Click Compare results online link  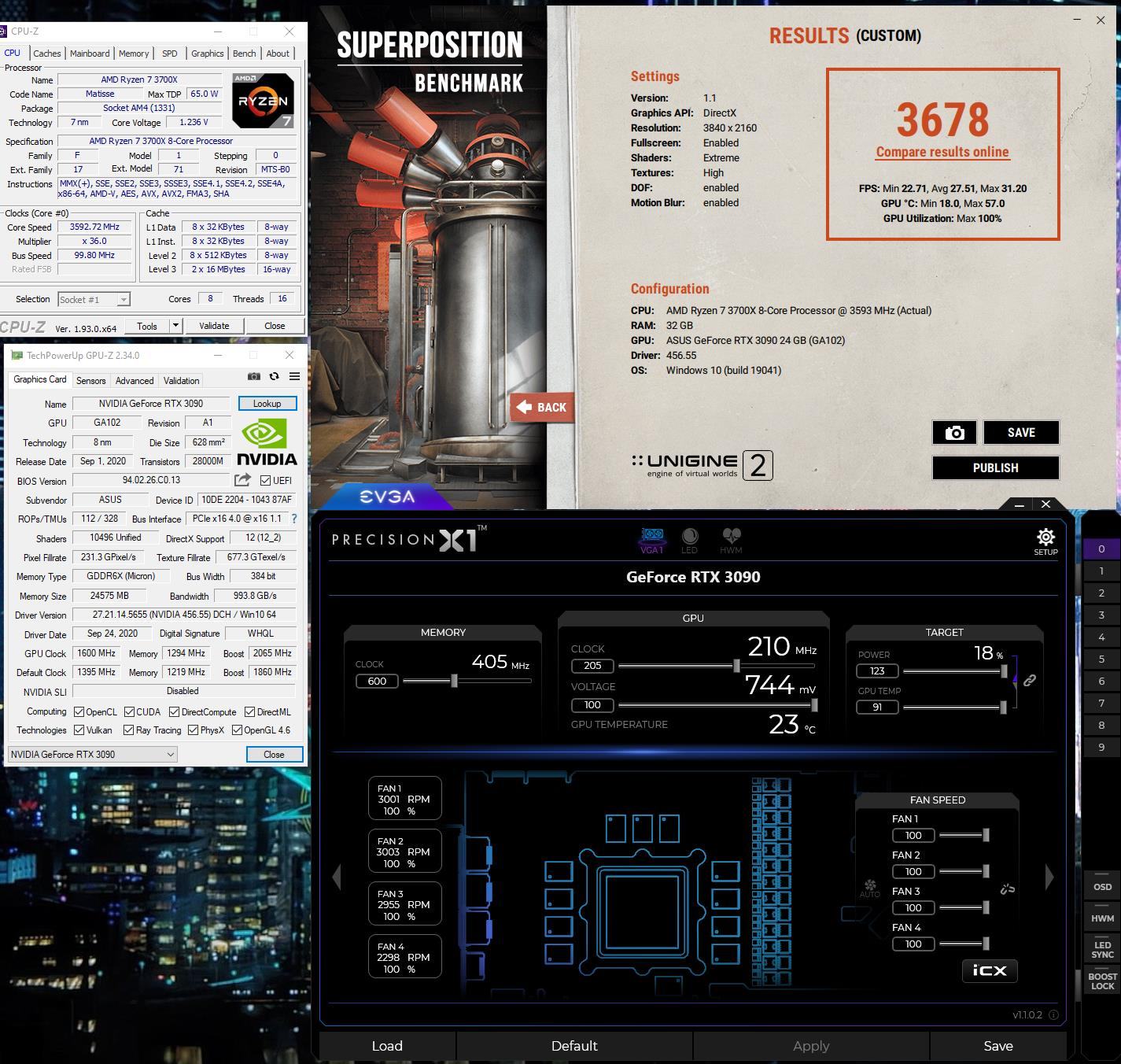942,152
